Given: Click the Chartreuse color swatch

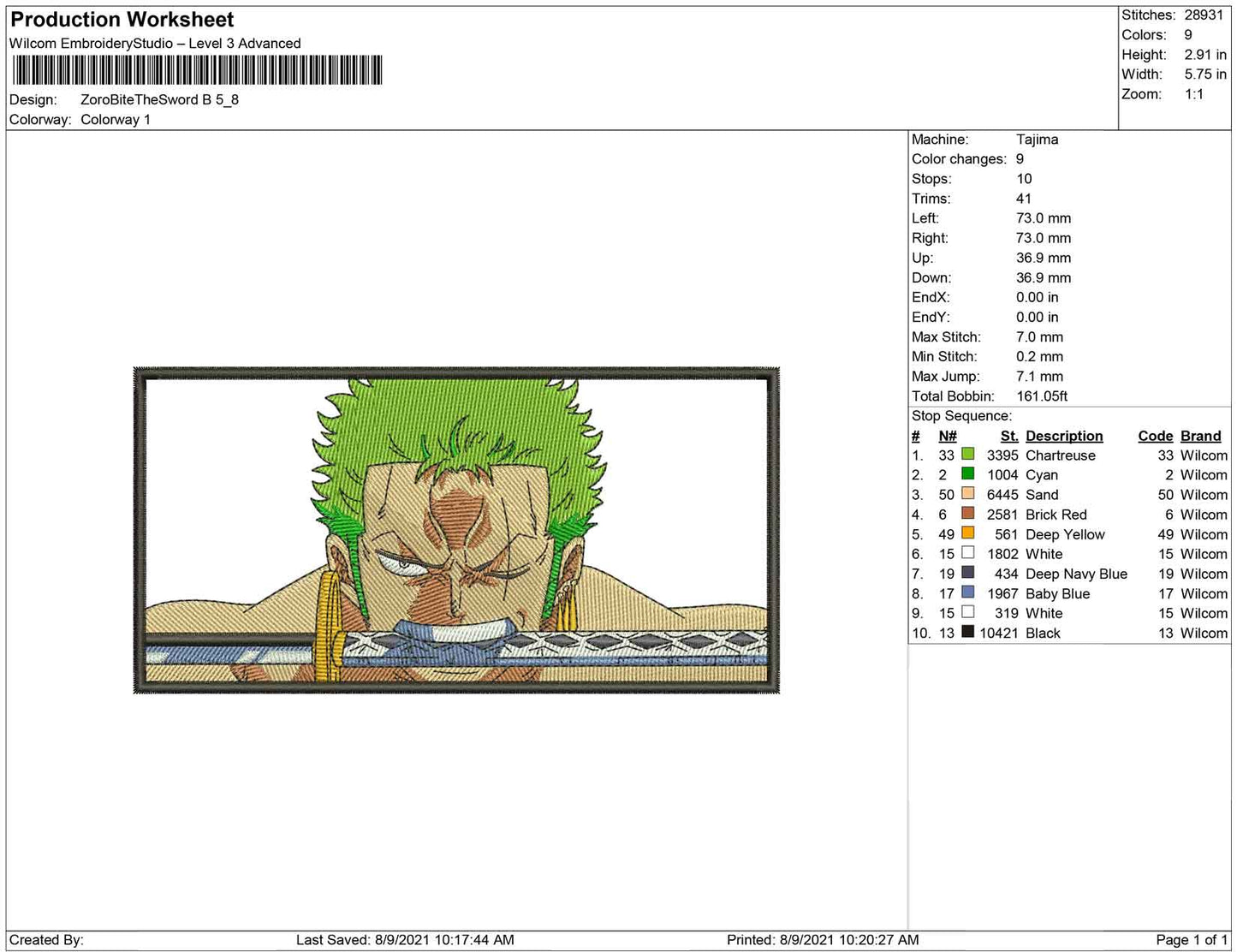Looking at the screenshot, I should 967,455.
